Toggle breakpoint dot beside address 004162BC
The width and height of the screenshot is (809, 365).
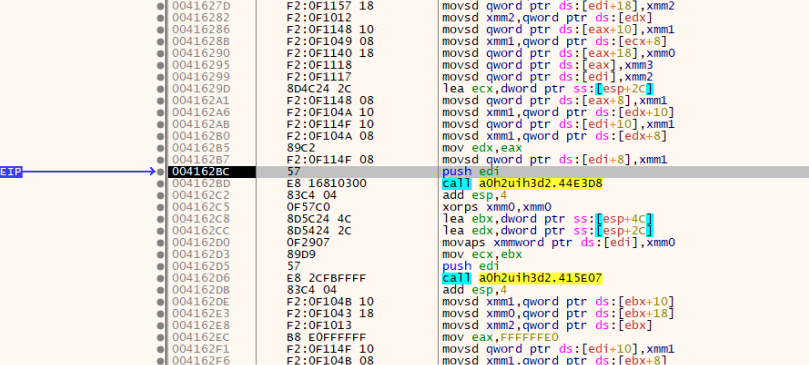pos(160,172)
